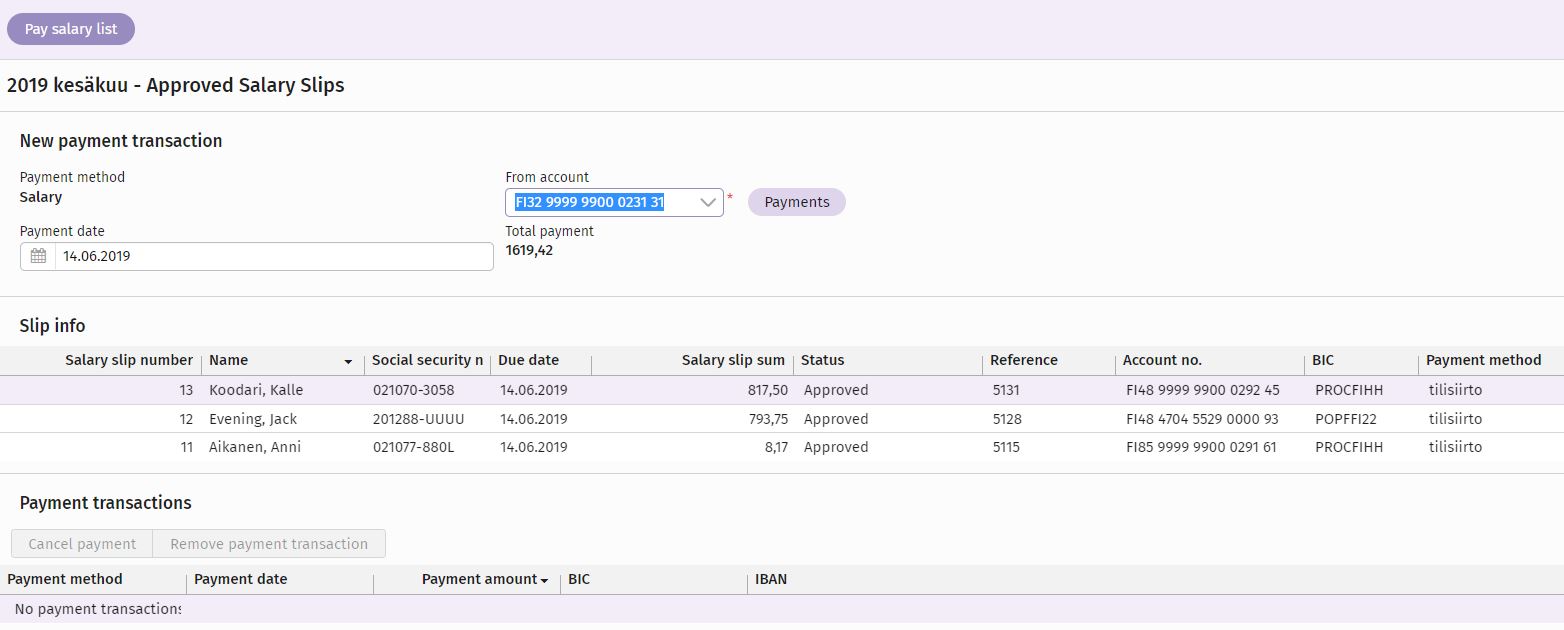Viewport: 1564px width, 630px height.
Task: Click Payment method header in Payment transactions
Action: pyautogui.click(x=65, y=579)
